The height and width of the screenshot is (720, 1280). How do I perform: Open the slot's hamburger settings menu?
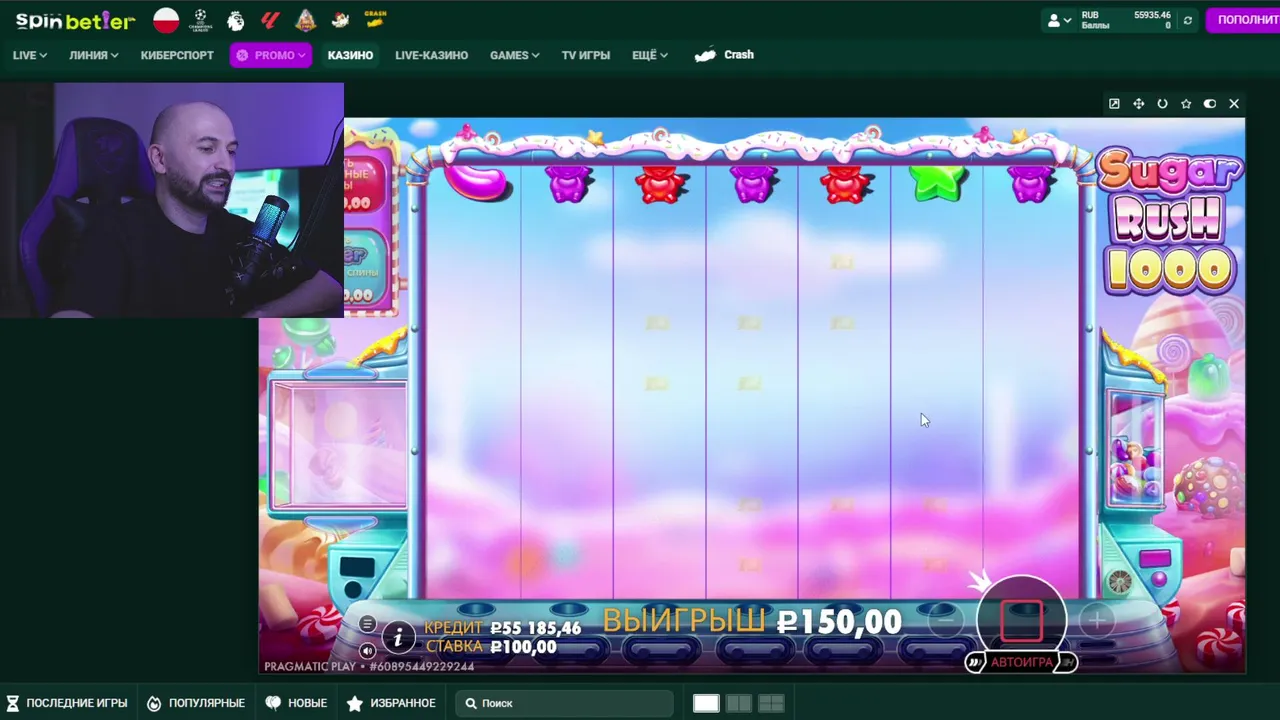[x=367, y=624]
